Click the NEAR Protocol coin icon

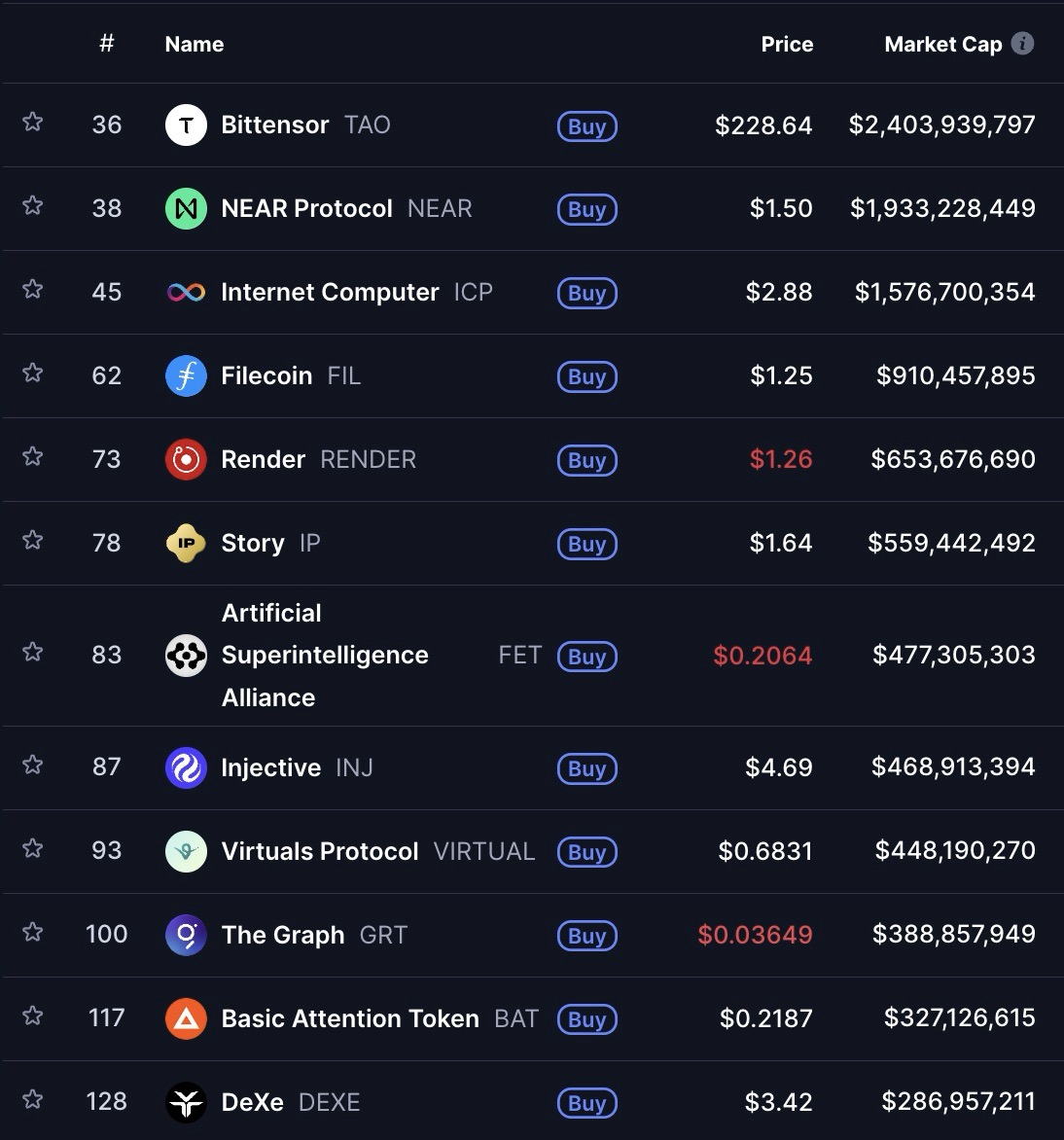tap(186, 208)
